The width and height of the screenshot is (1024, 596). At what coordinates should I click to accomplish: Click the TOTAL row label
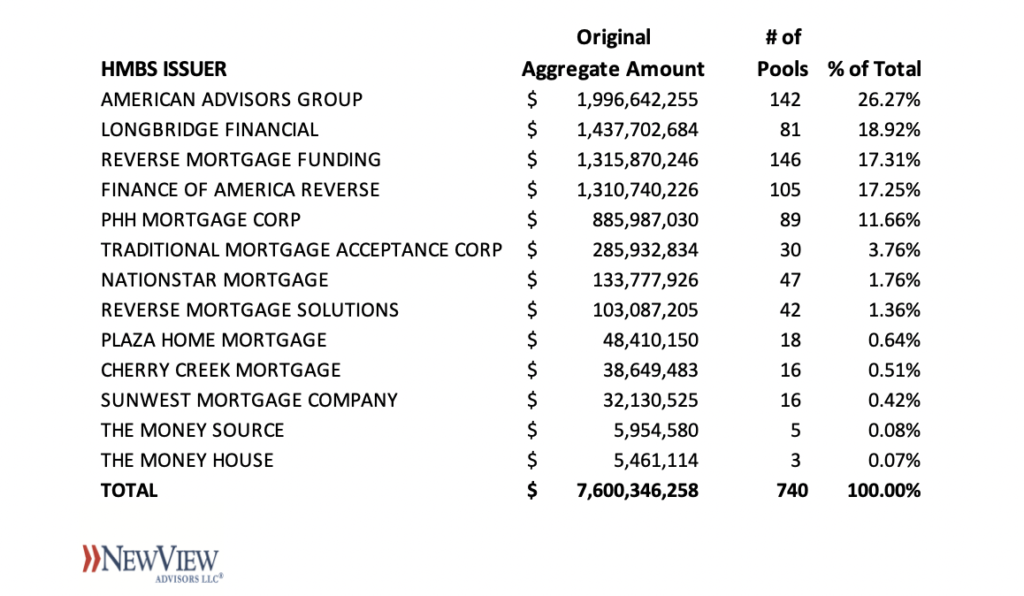[129, 490]
